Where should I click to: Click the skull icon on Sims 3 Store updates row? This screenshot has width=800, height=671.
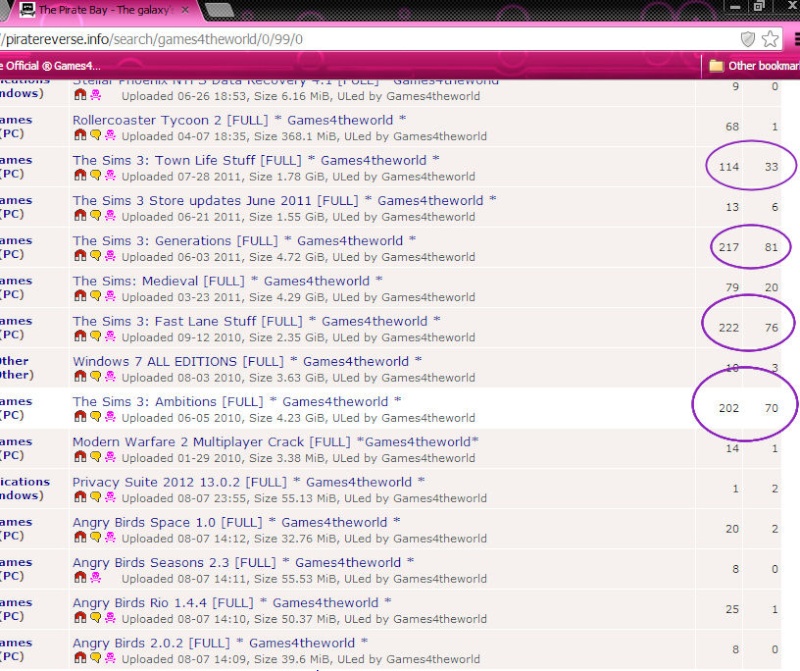pos(110,215)
